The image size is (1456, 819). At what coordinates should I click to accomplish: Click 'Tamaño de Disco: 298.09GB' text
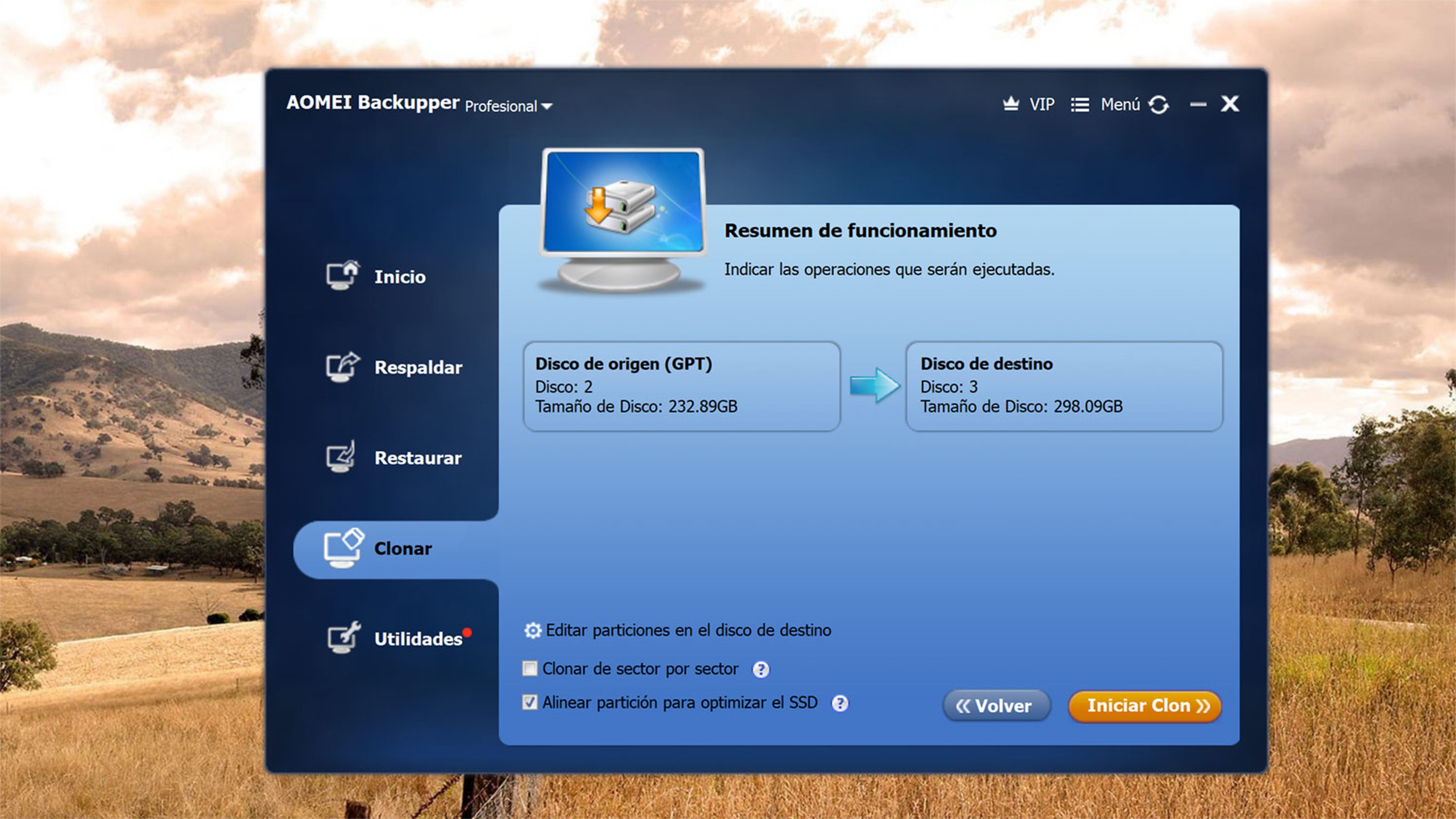point(1021,407)
